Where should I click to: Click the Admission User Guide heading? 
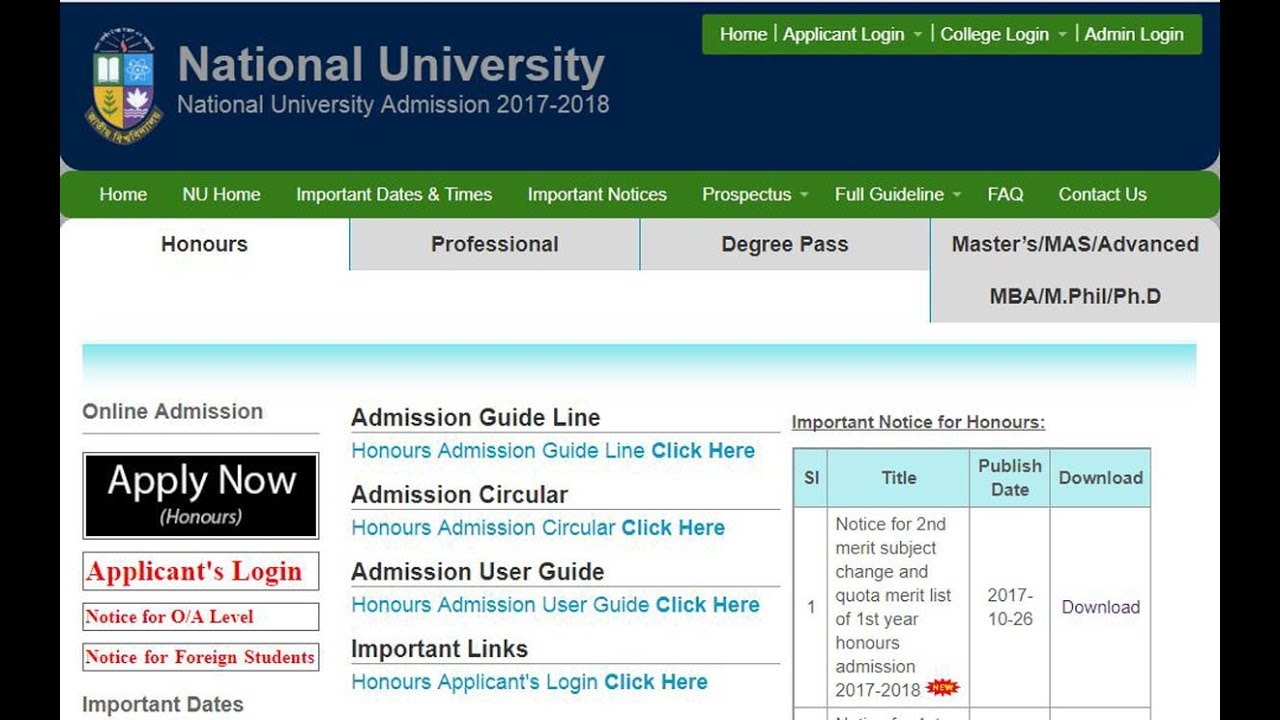(x=478, y=572)
